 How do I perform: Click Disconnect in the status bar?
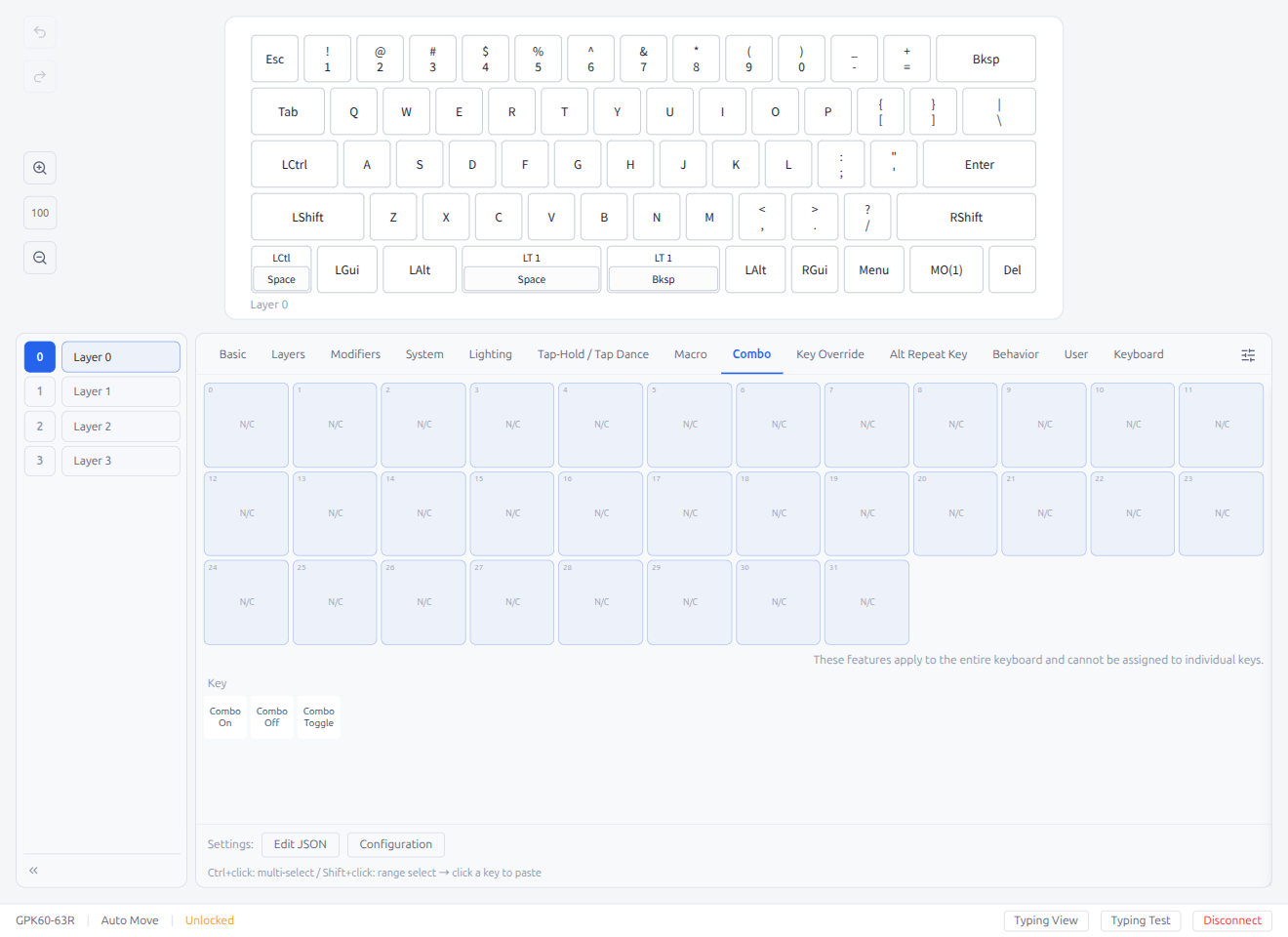pyautogui.click(x=1231, y=919)
